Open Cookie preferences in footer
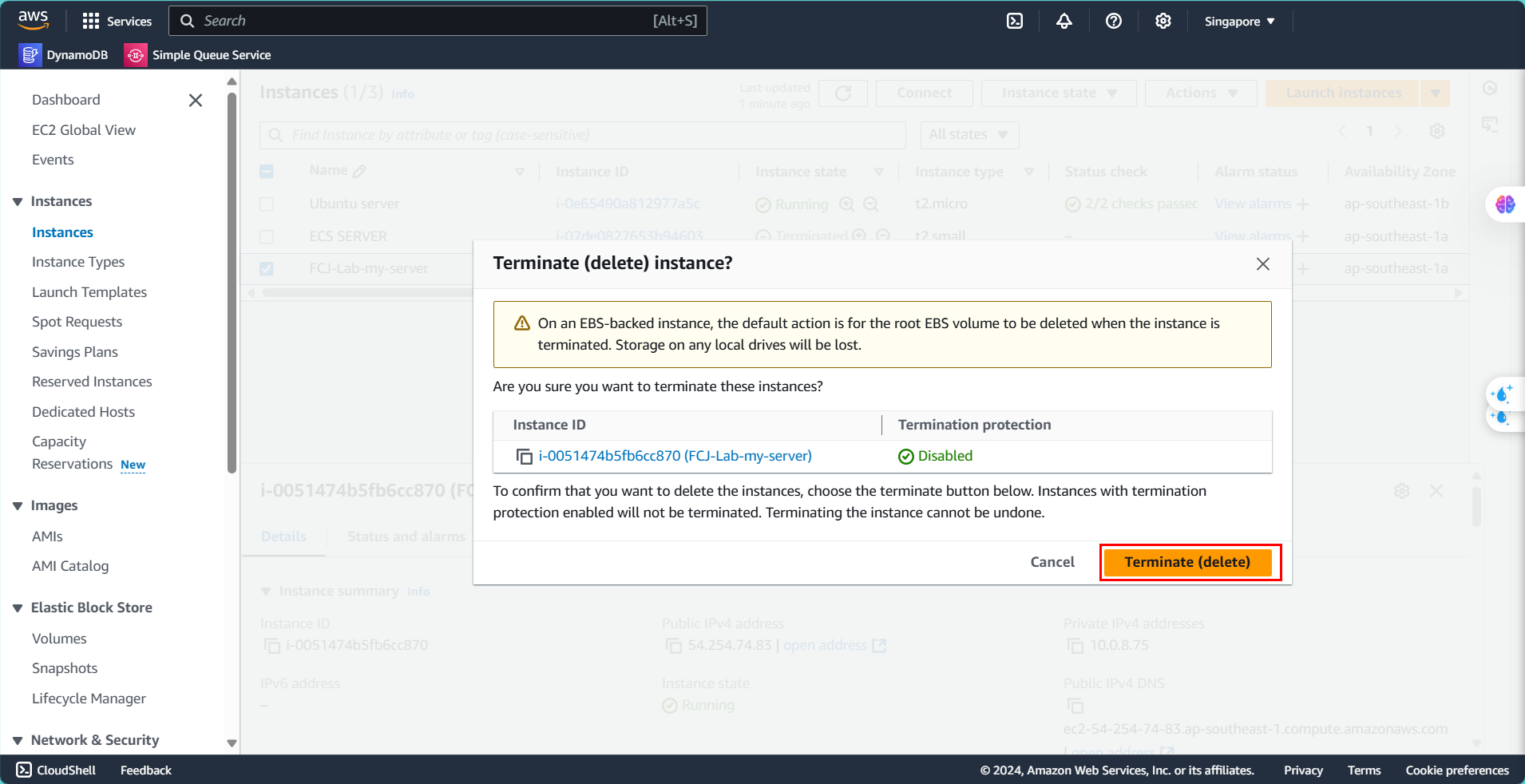Screen dimensions: 1525x784 1457,770
